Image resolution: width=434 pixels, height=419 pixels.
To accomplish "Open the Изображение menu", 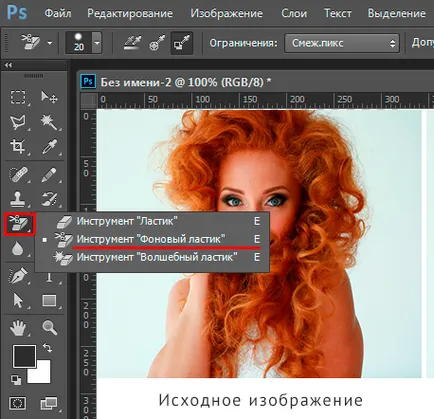I will point(227,13).
